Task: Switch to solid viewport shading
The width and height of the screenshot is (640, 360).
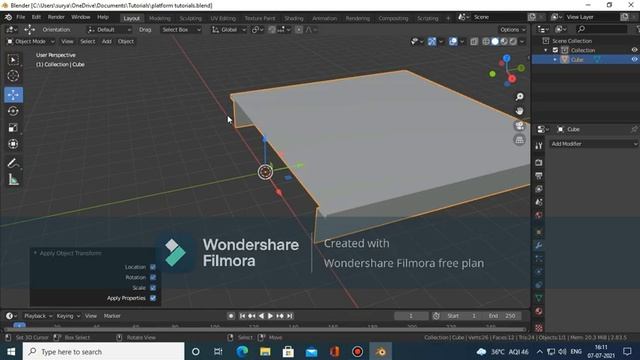Action: 495,42
